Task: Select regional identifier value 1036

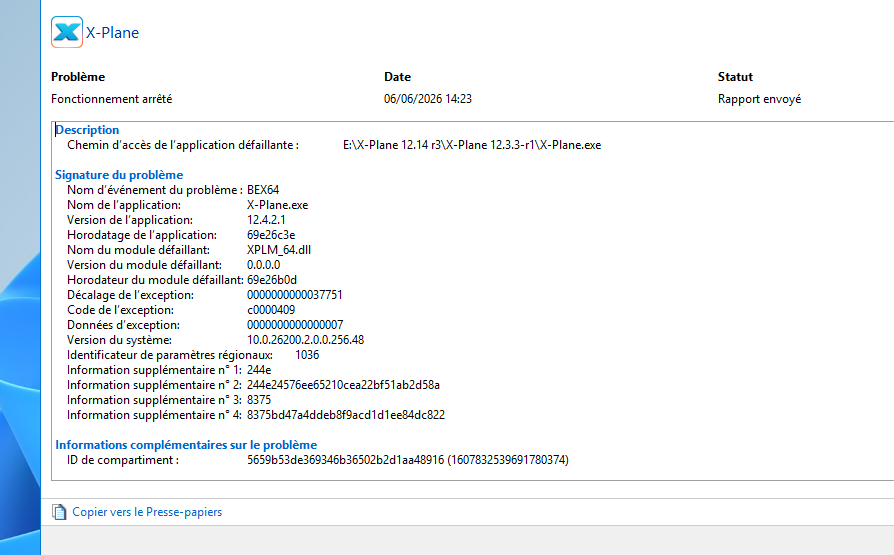Action: 307,355
